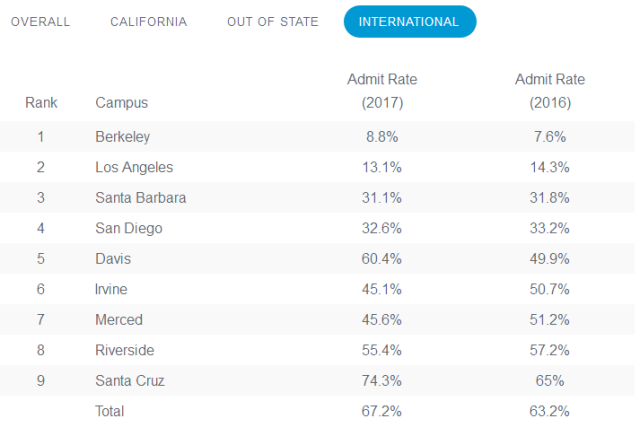Open the California tab

click(x=148, y=22)
